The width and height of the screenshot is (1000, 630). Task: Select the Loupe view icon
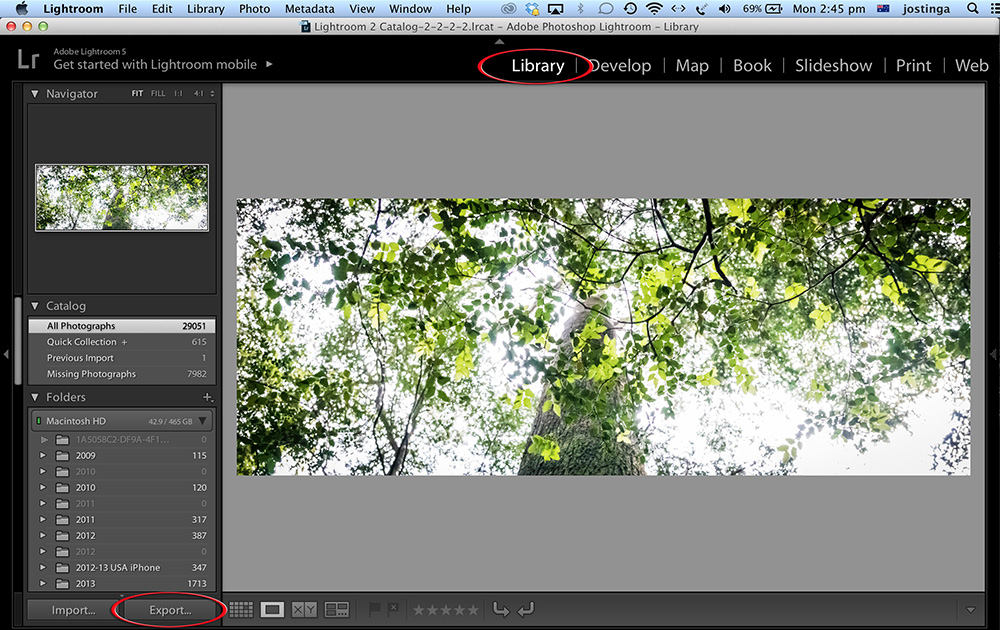272,609
